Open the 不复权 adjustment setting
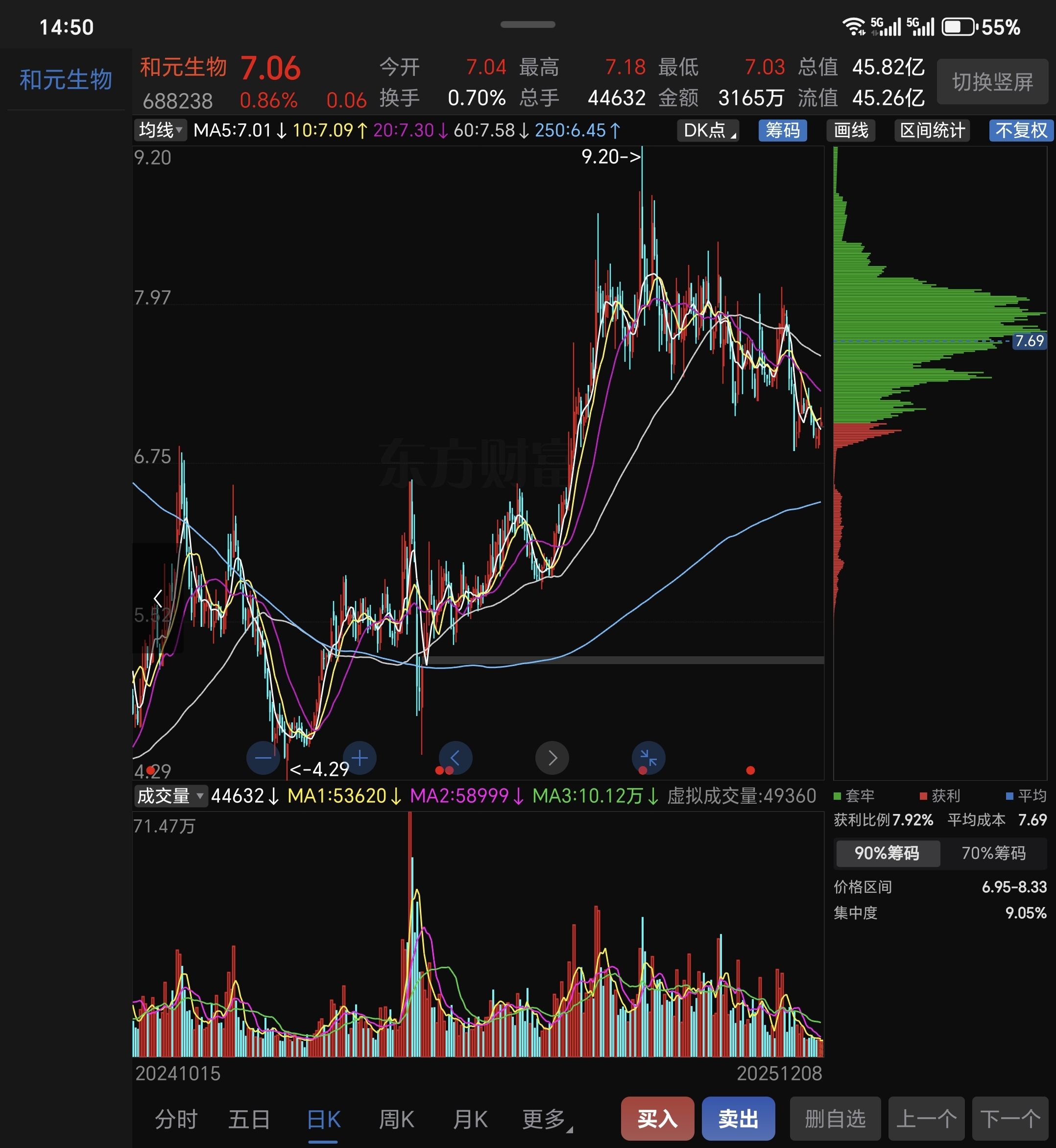 click(1021, 130)
